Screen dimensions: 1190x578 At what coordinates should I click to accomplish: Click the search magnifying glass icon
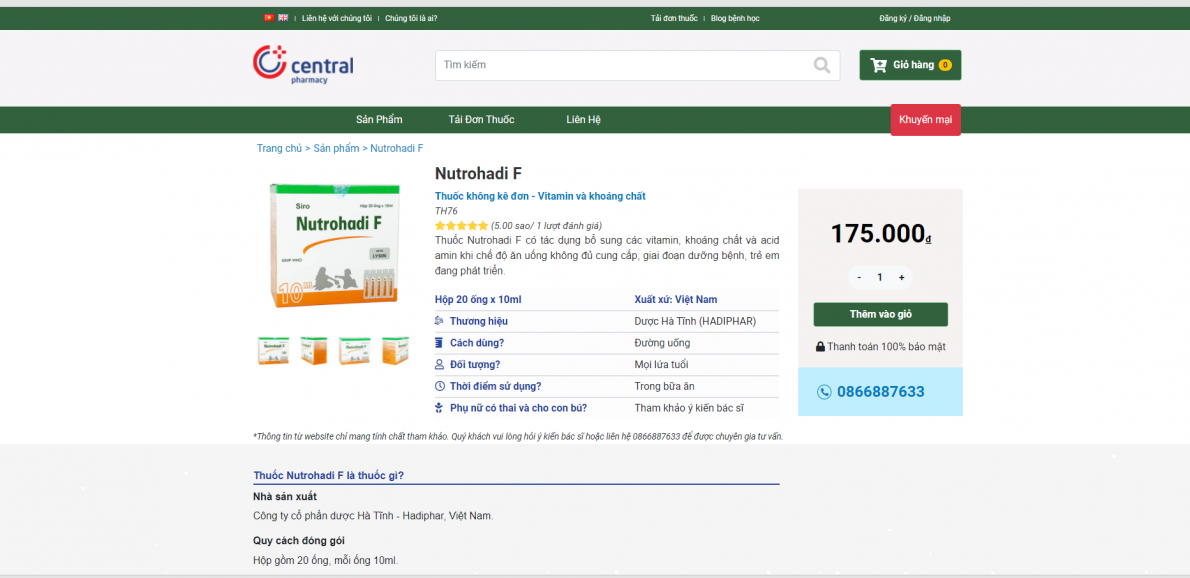coord(822,65)
